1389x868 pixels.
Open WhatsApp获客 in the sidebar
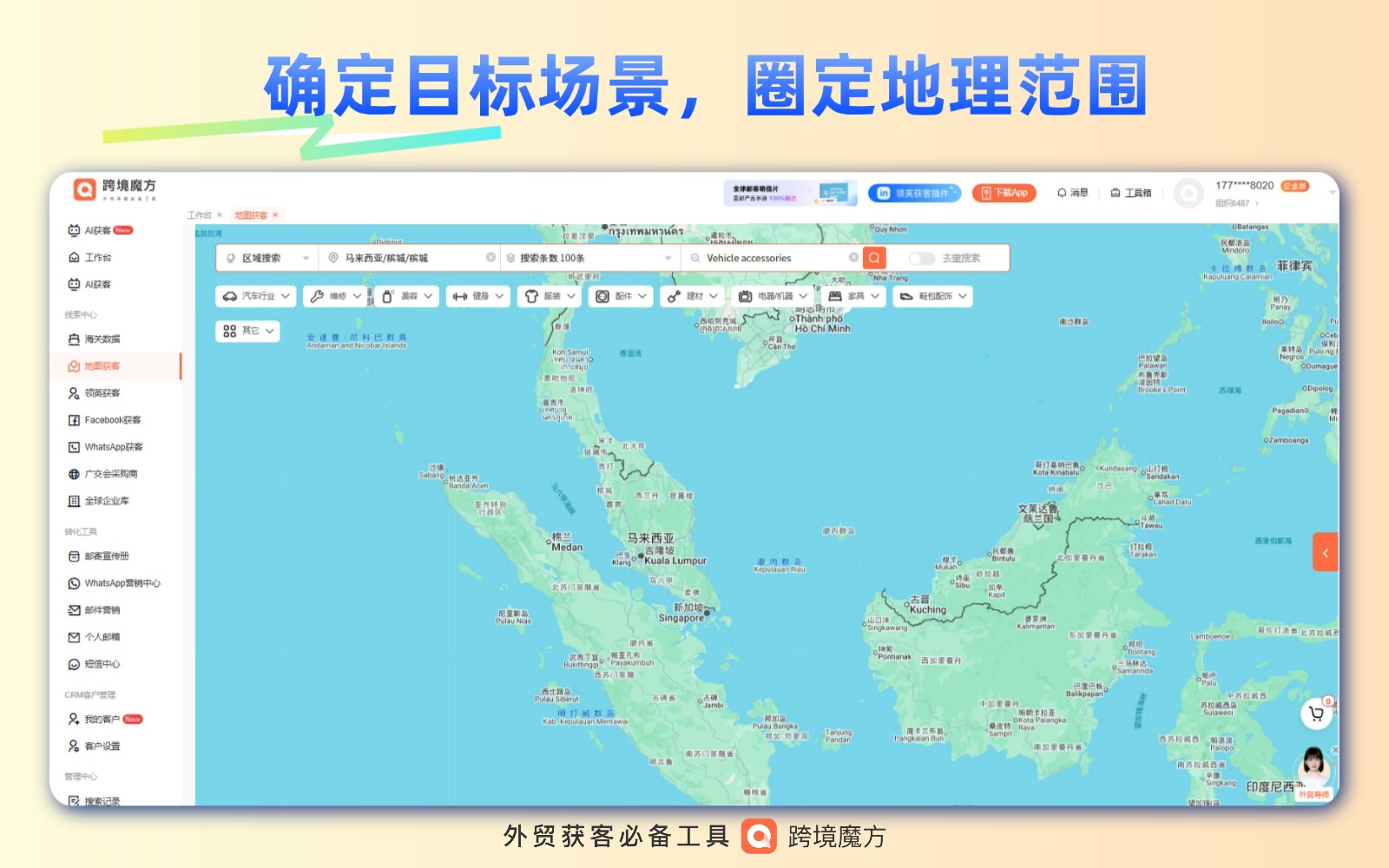[113, 447]
